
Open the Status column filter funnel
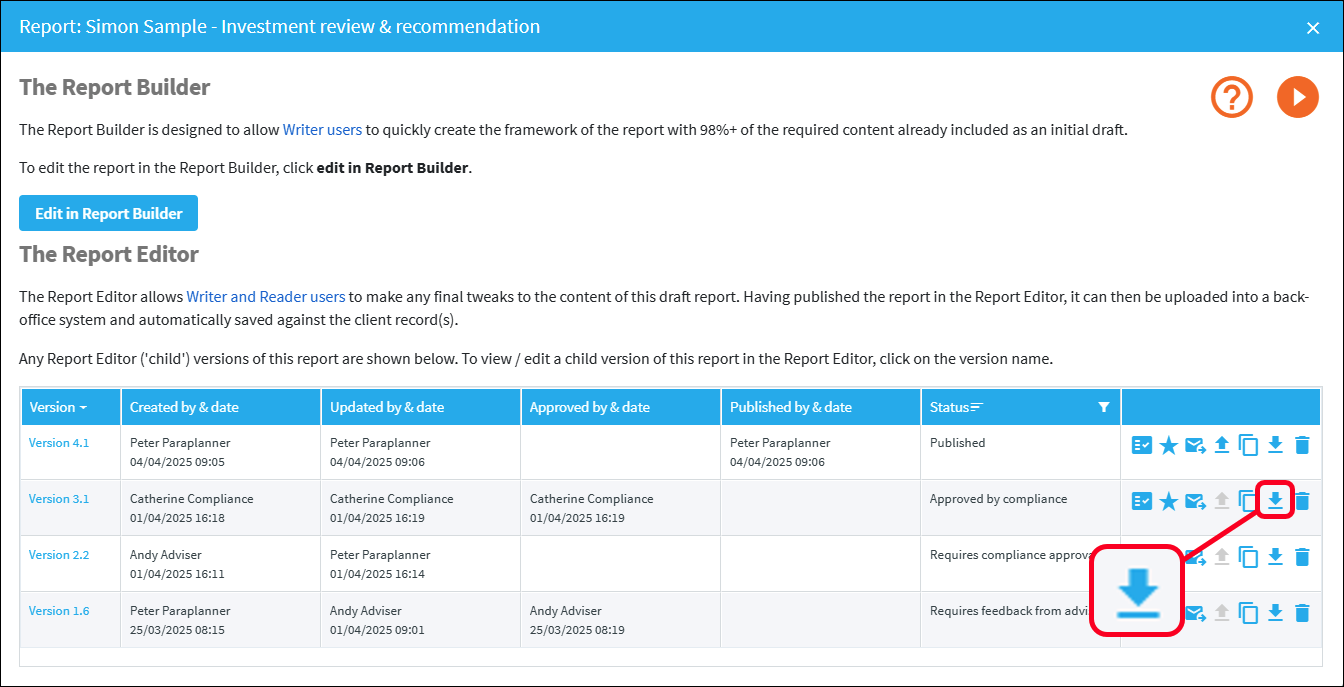[1104, 407]
